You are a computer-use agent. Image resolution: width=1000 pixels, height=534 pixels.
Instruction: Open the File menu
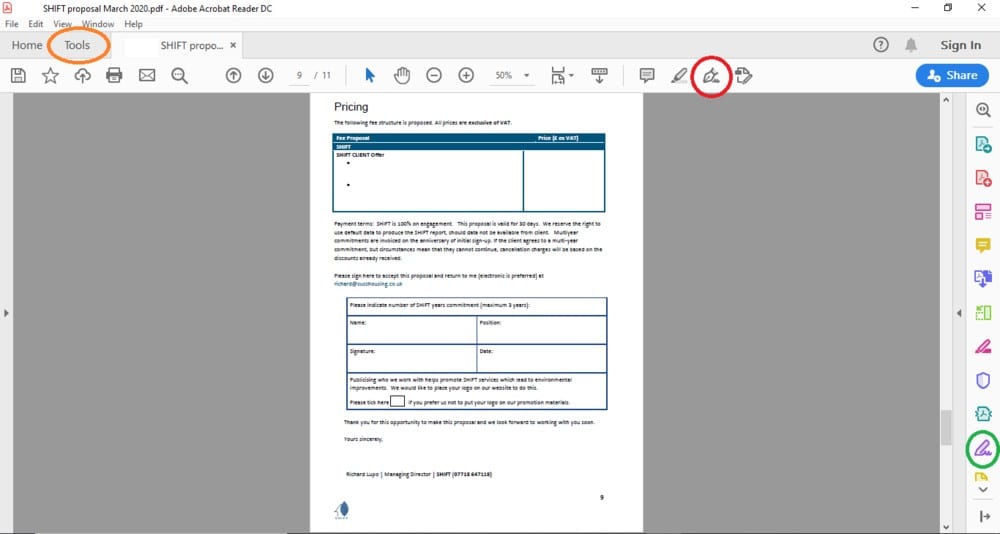tap(12, 24)
